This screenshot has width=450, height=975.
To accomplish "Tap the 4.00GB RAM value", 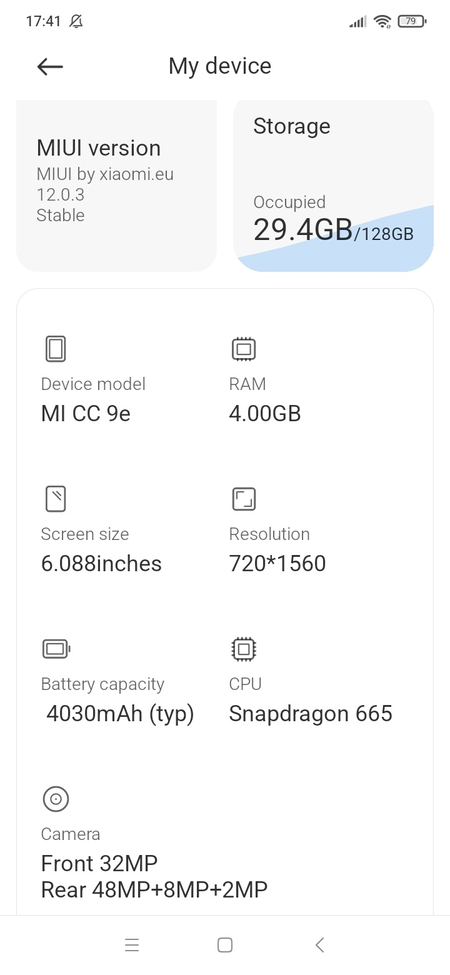I will tap(265, 414).
